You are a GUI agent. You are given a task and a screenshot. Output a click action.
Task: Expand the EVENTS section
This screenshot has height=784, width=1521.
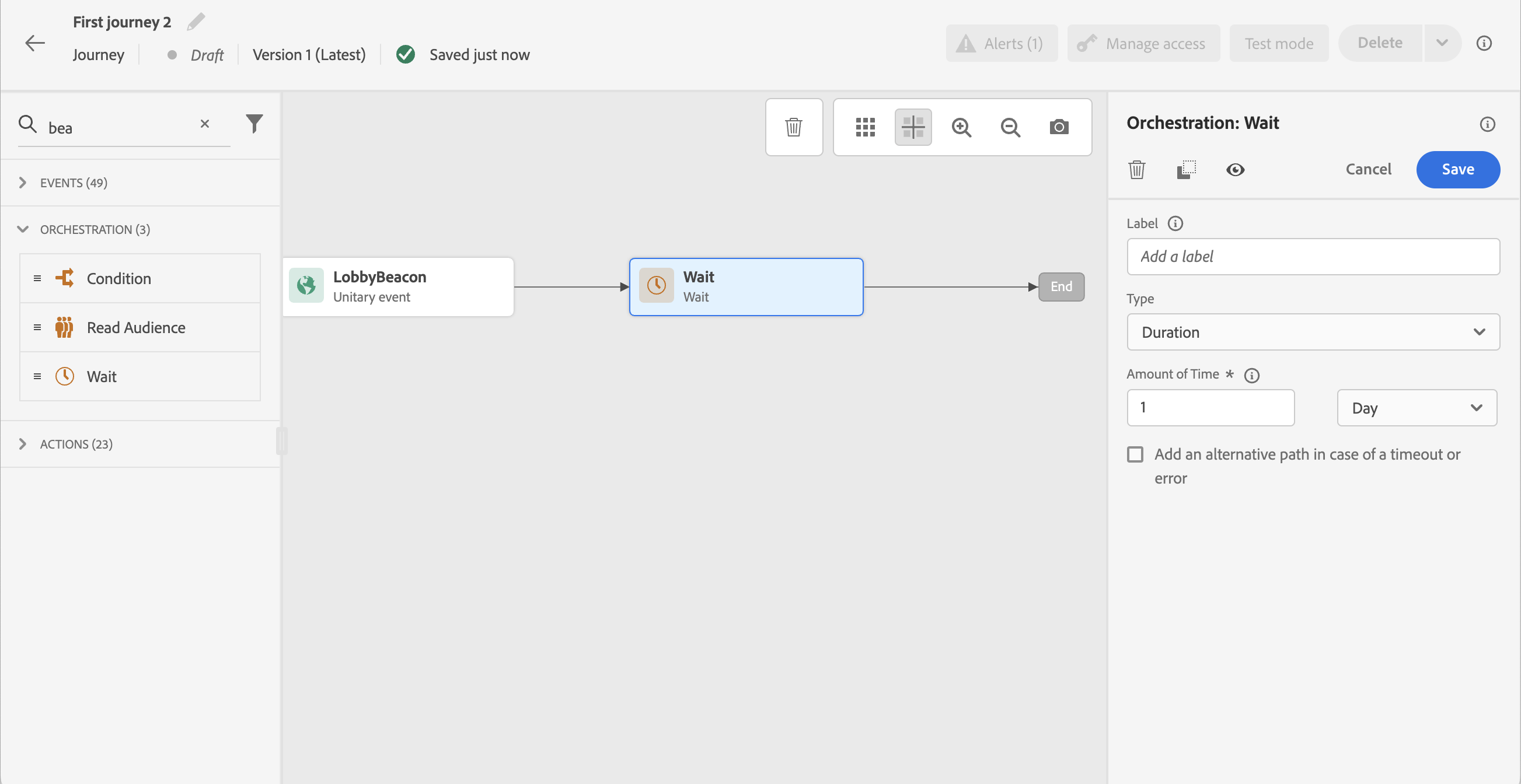point(73,183)
